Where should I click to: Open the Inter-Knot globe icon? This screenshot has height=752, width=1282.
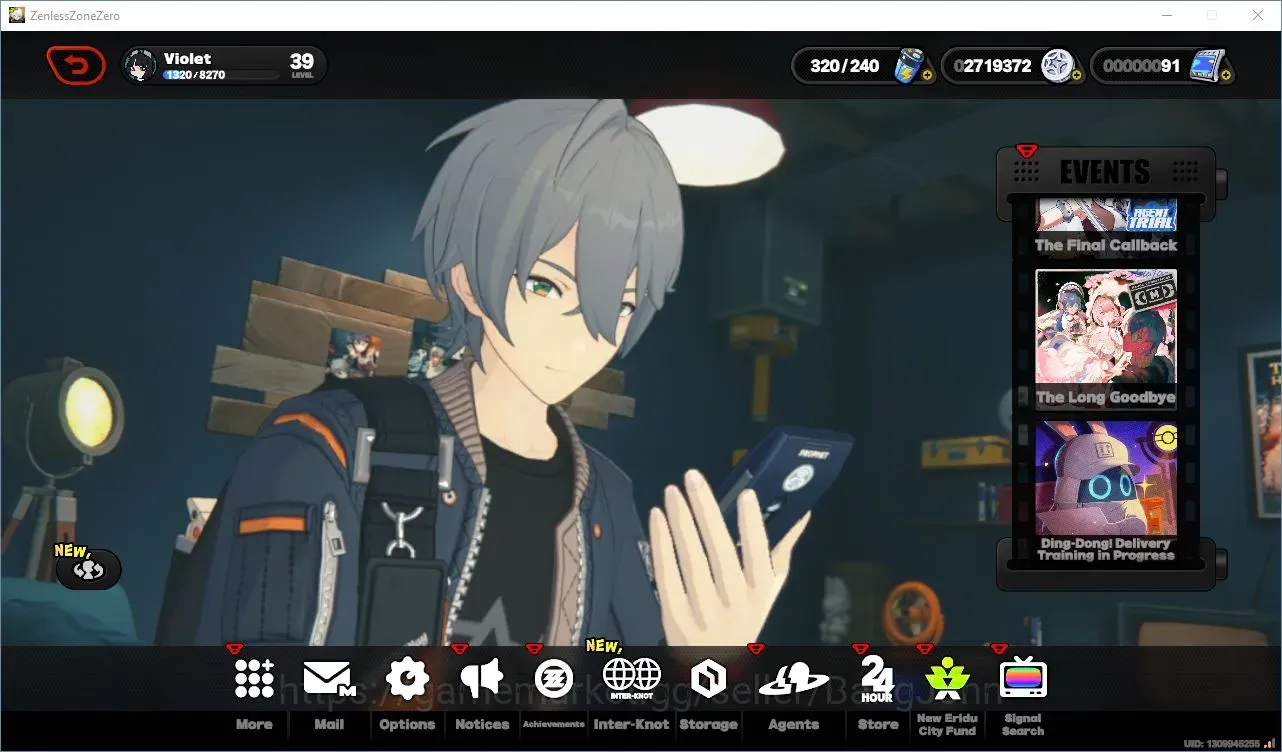click(632, 678)
